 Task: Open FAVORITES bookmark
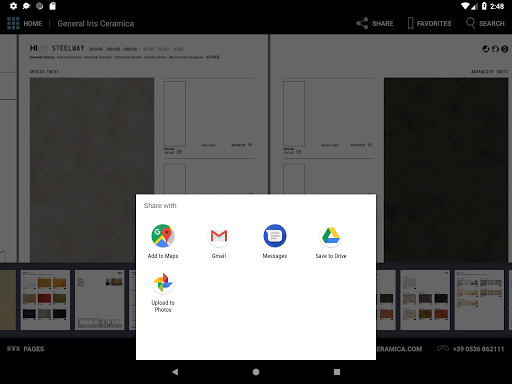coord(429,23)
